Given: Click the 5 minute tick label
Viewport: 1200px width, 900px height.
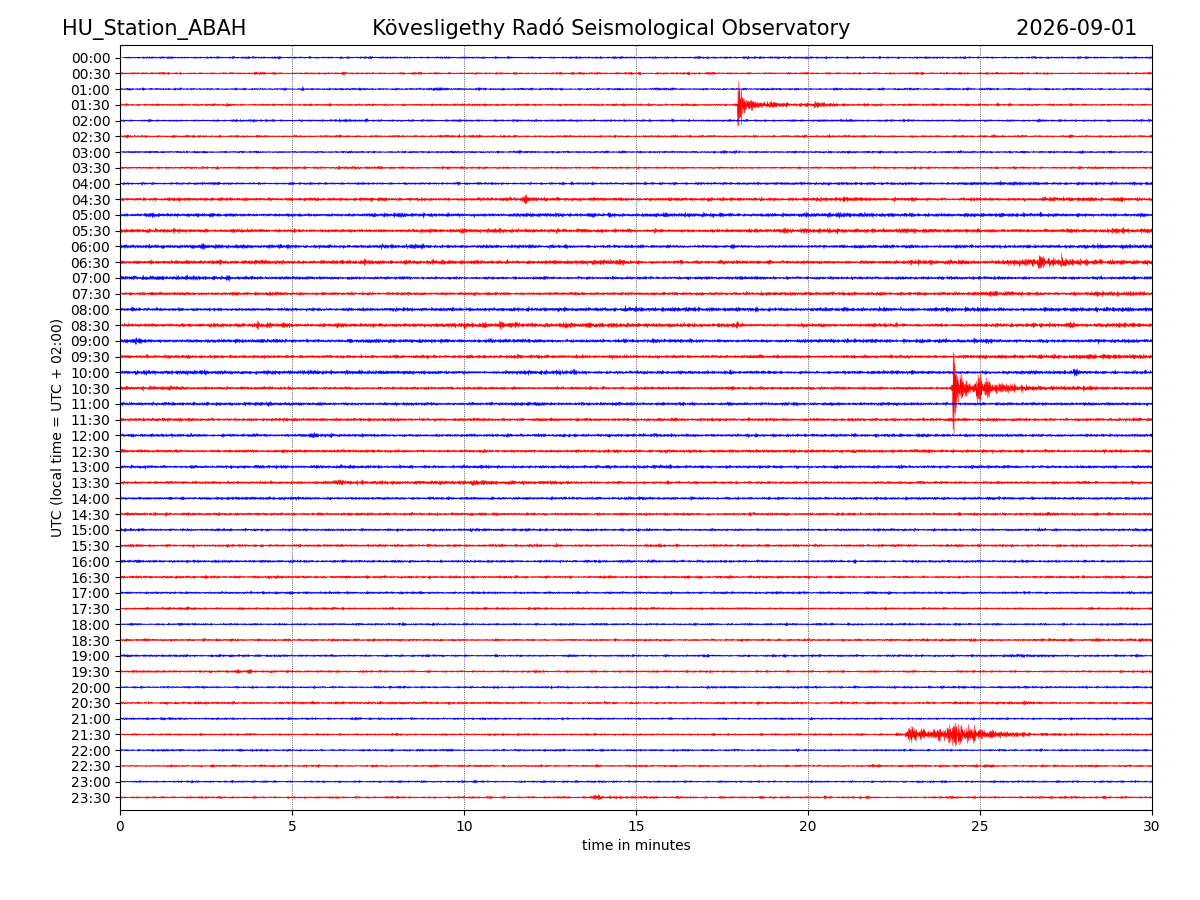Looking at the screenshot, I should pyautogui.click(x=292, y=826).
